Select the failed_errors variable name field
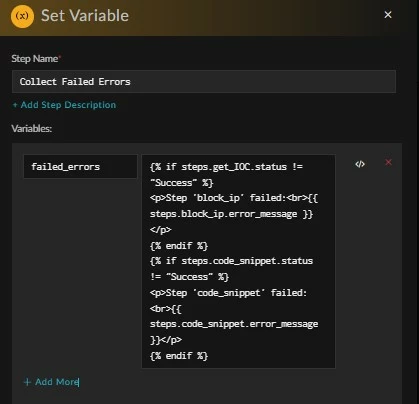Image resolution: width=419 pixels, height=404 pixels. (x=80, y=167)
